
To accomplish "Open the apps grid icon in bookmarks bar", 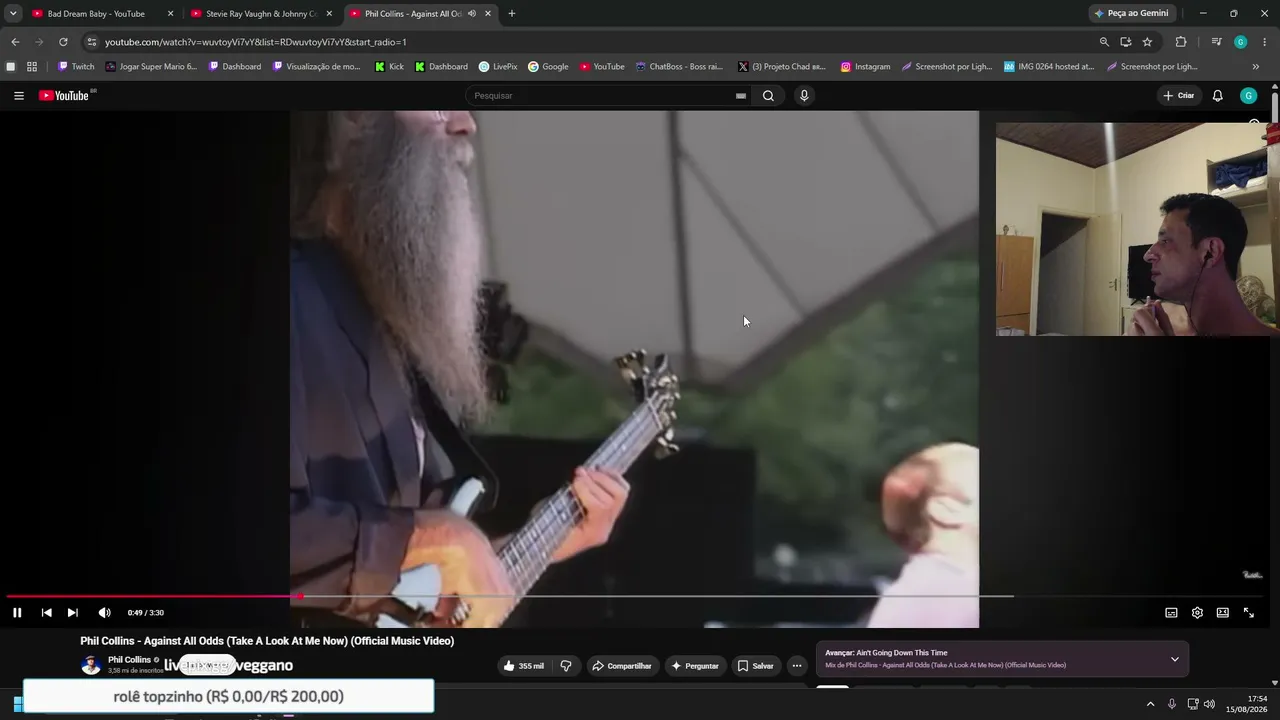I will coord(32,67).
